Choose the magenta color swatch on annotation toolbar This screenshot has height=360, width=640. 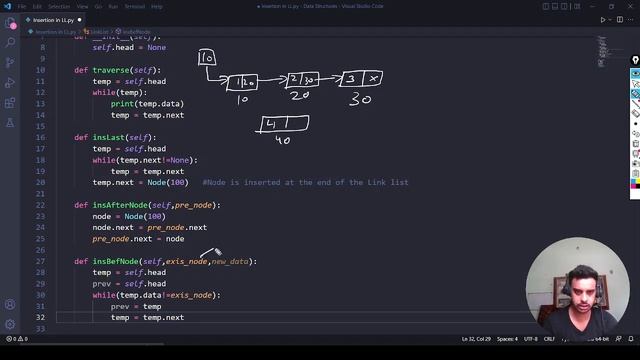(633, 186)
